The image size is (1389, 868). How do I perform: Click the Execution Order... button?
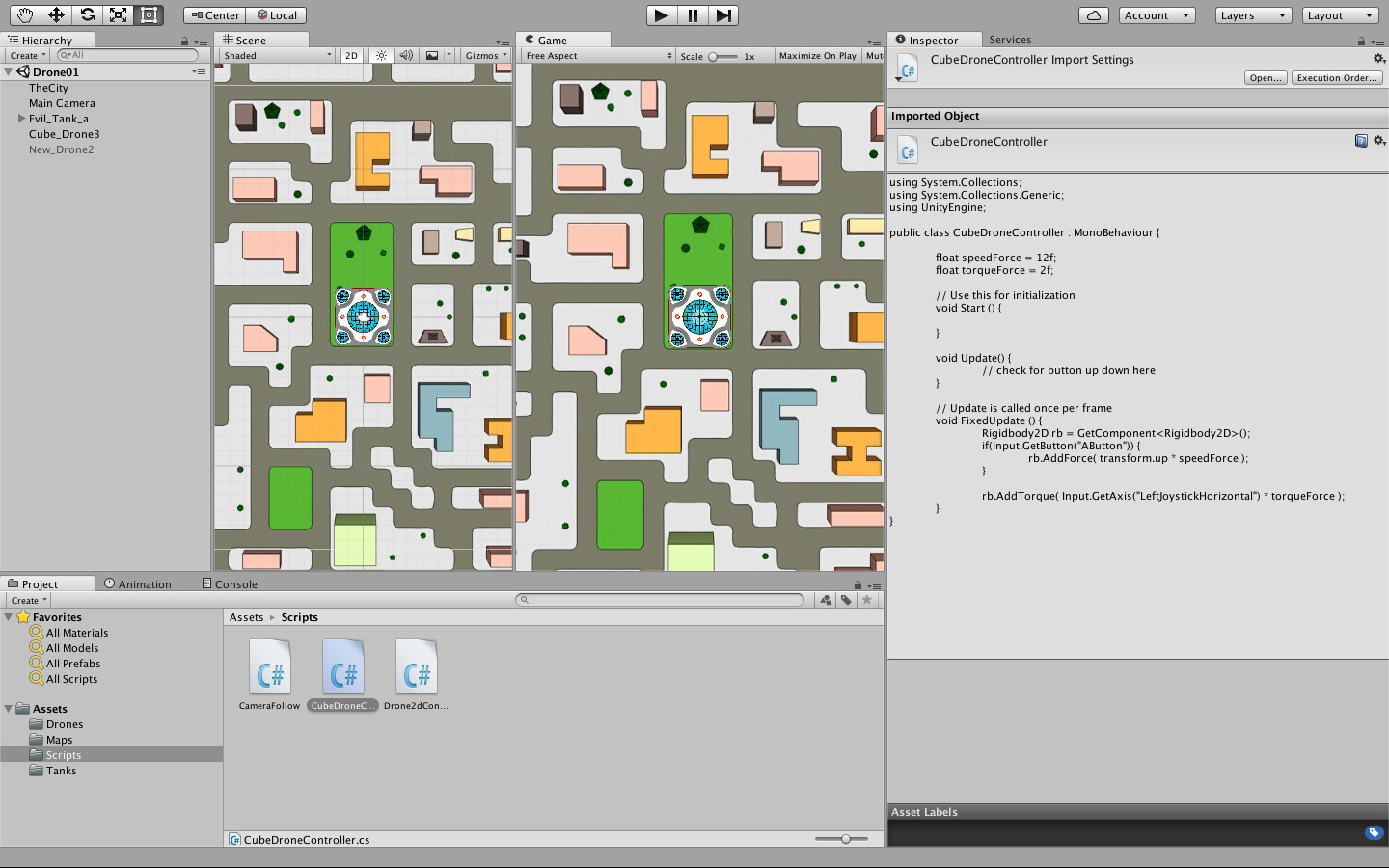point(1336,77)
